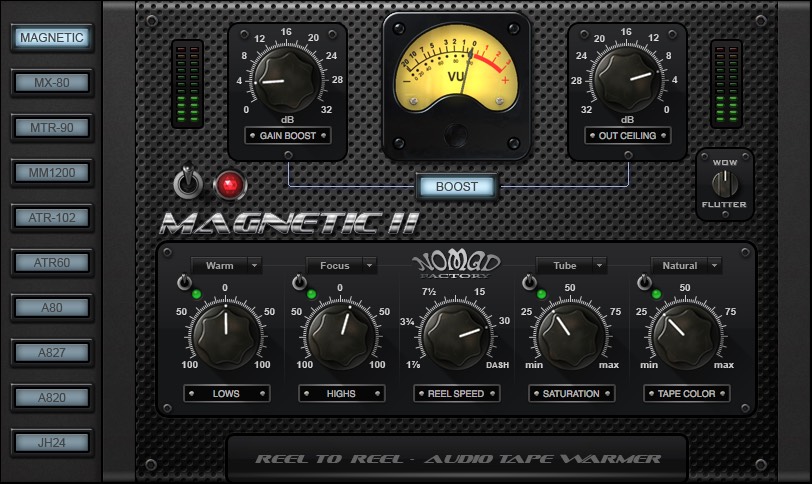This screenshot has height=484, width=812.
Task: Select the A827 tape preset
Action: coord(52,353)
